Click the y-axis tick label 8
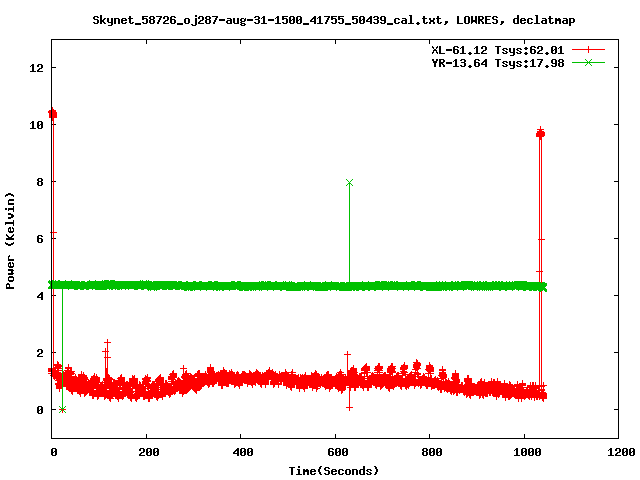Viewport: 640px width, 480px height. (40, 182)
